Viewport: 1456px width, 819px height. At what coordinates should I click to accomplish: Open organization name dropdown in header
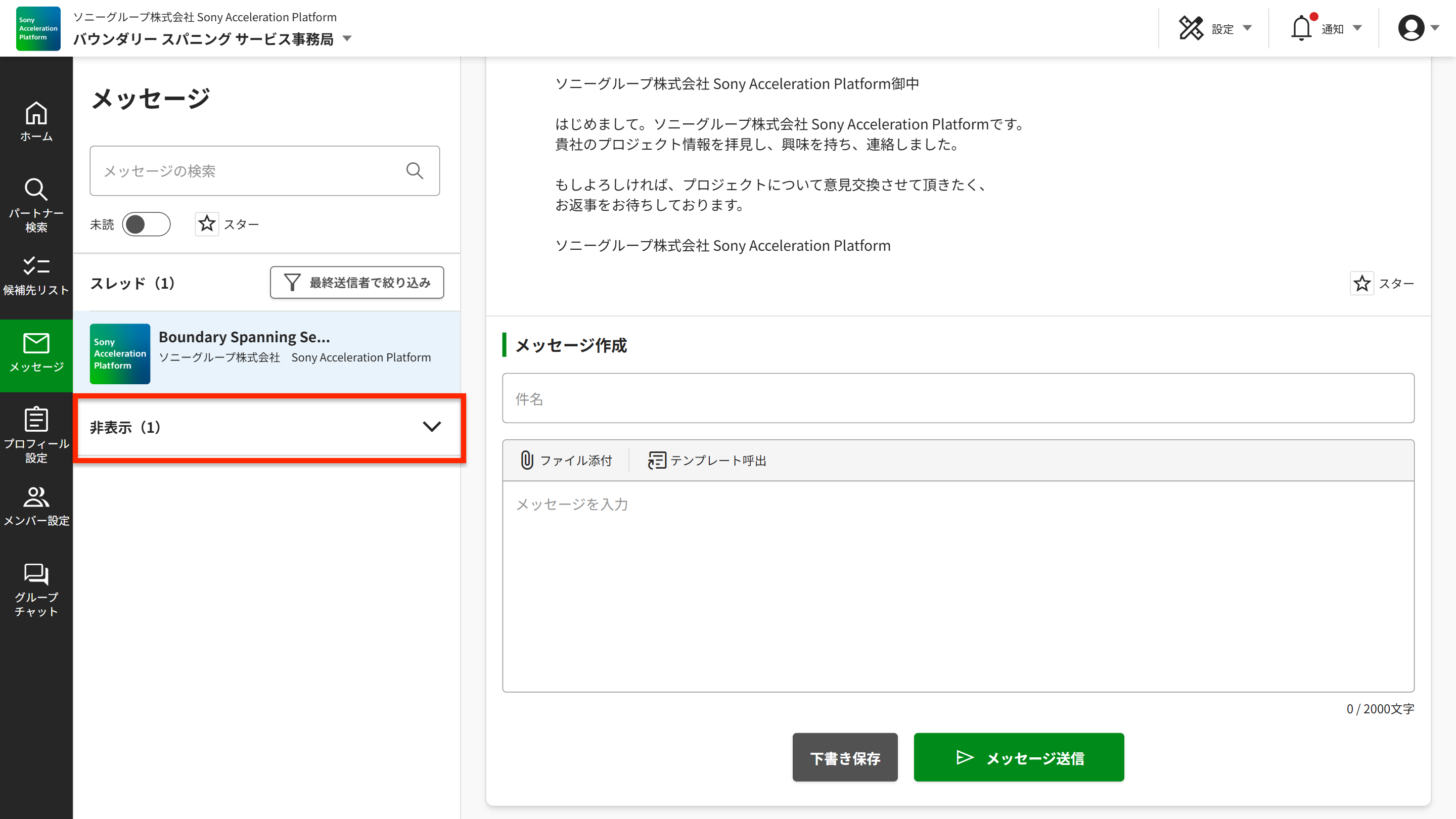click(347, 39)
